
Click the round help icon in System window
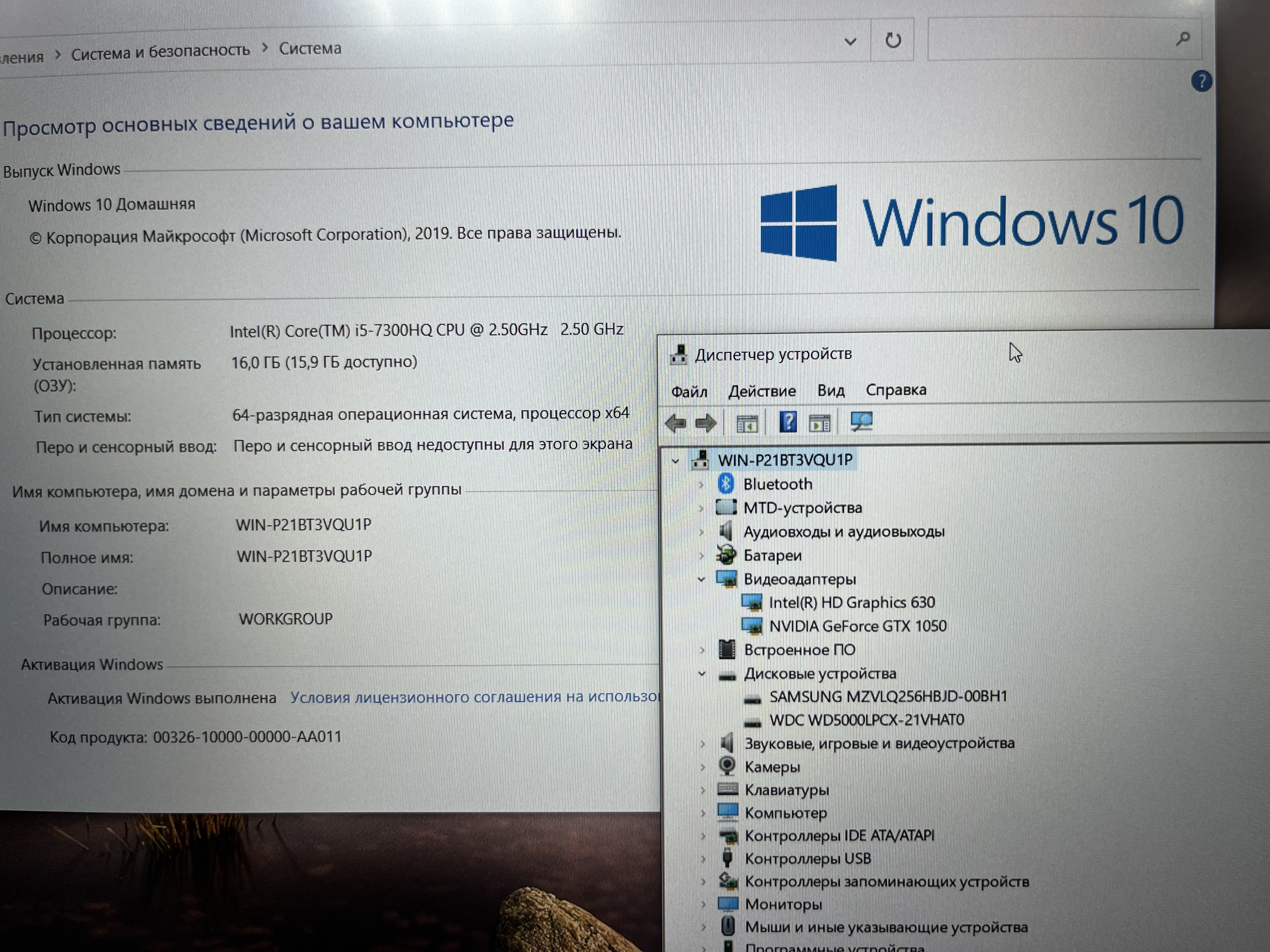tap(1201, 81)
